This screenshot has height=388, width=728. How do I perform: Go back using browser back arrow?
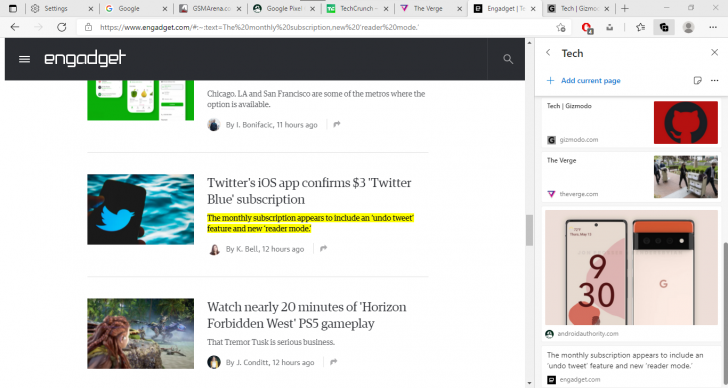click(15, 27)
